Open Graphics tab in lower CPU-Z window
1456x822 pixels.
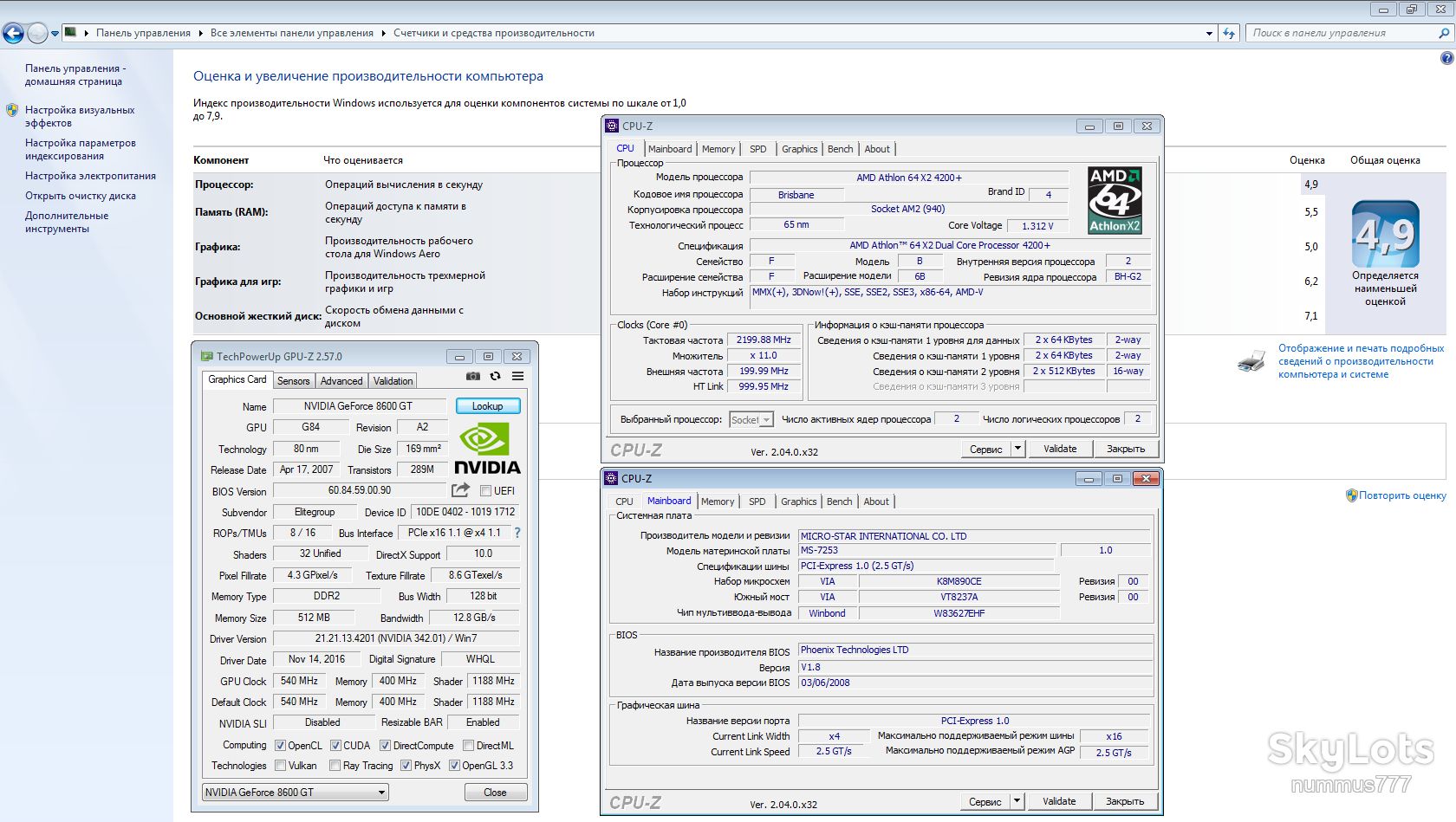(799, 502)
